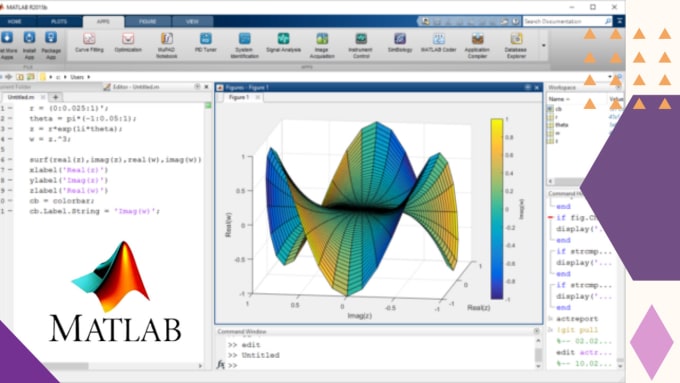680x383 pixels.
Task: Click the Command Window fx prompt
Action: click(x=221, y=365)
